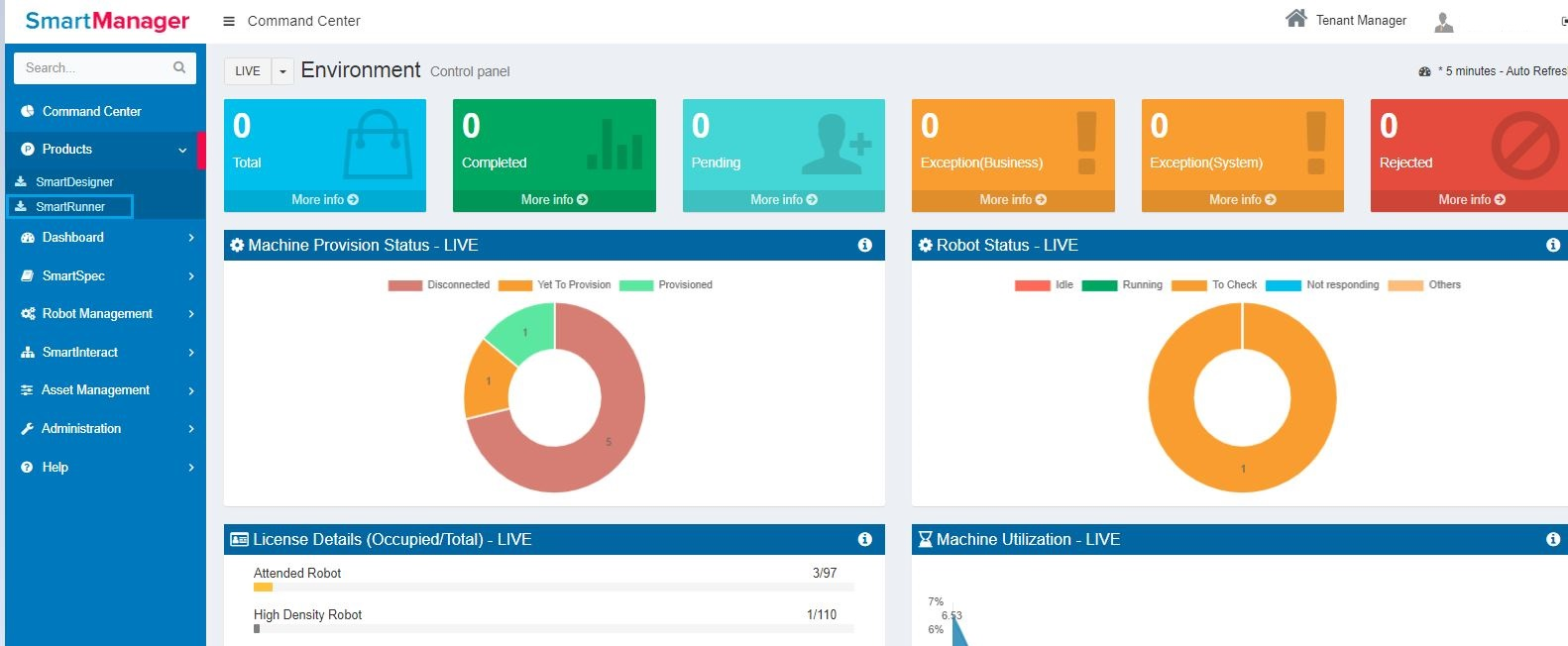This screenshot has height=646, width=1568.
Task: Select Command Center in the sidebar
Action: coord(91,112)
